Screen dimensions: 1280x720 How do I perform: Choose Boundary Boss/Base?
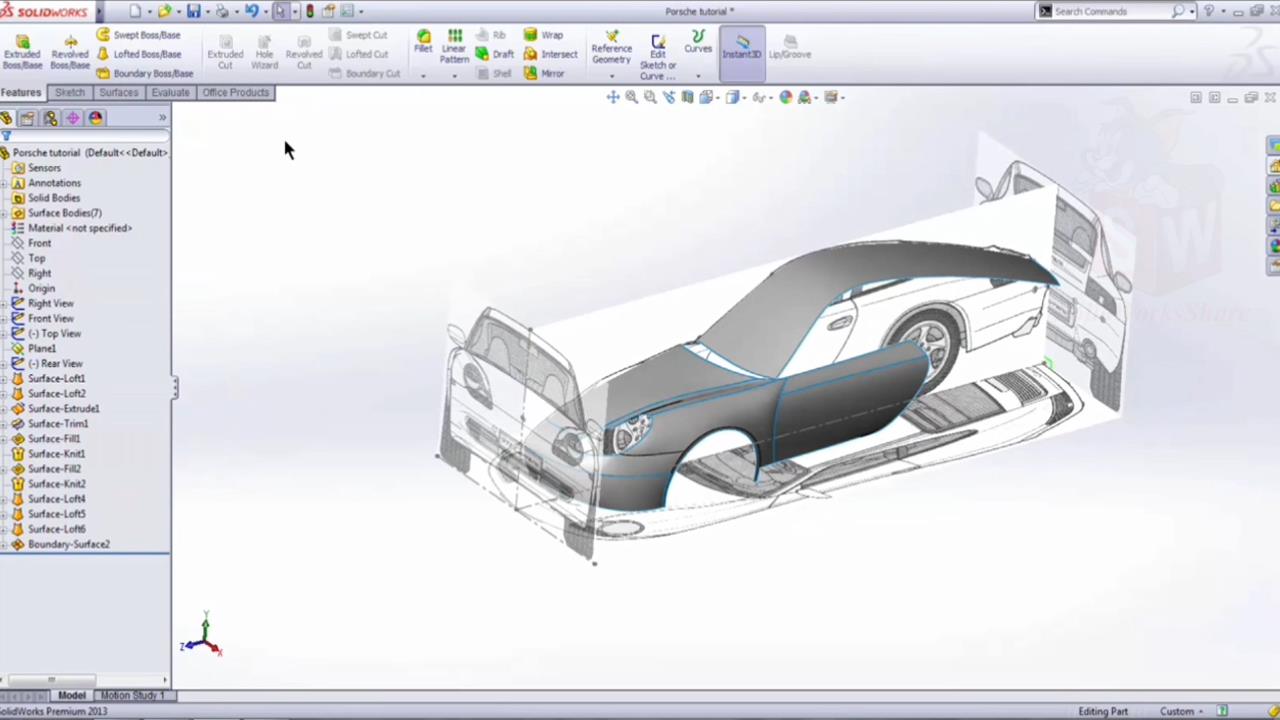point(144,73)
